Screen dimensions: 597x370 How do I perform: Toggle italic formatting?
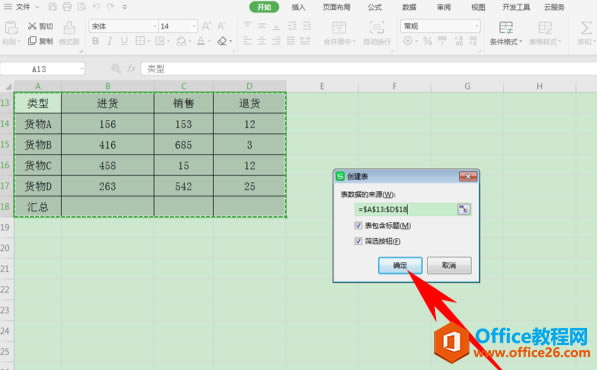click(x=110, y=41)
